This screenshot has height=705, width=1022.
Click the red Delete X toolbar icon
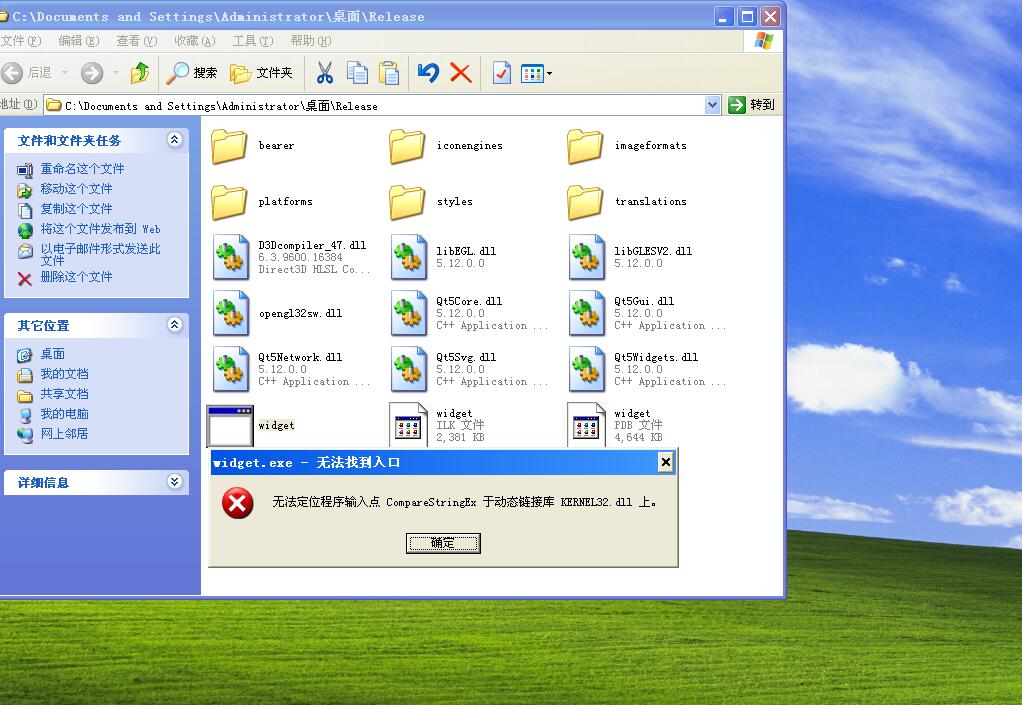tap(461, 73)
